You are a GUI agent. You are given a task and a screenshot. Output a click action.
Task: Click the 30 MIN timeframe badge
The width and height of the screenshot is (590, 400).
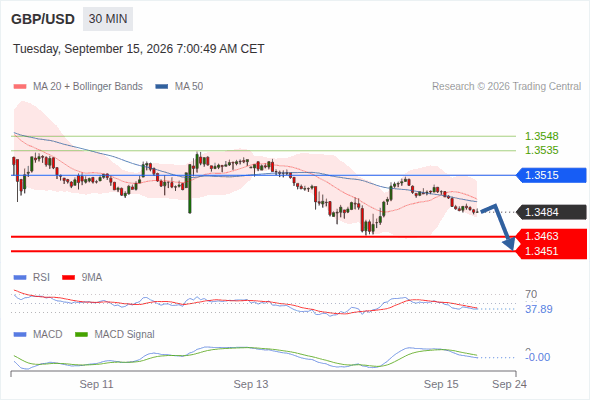pyautogui.click(x=108, y=19)
